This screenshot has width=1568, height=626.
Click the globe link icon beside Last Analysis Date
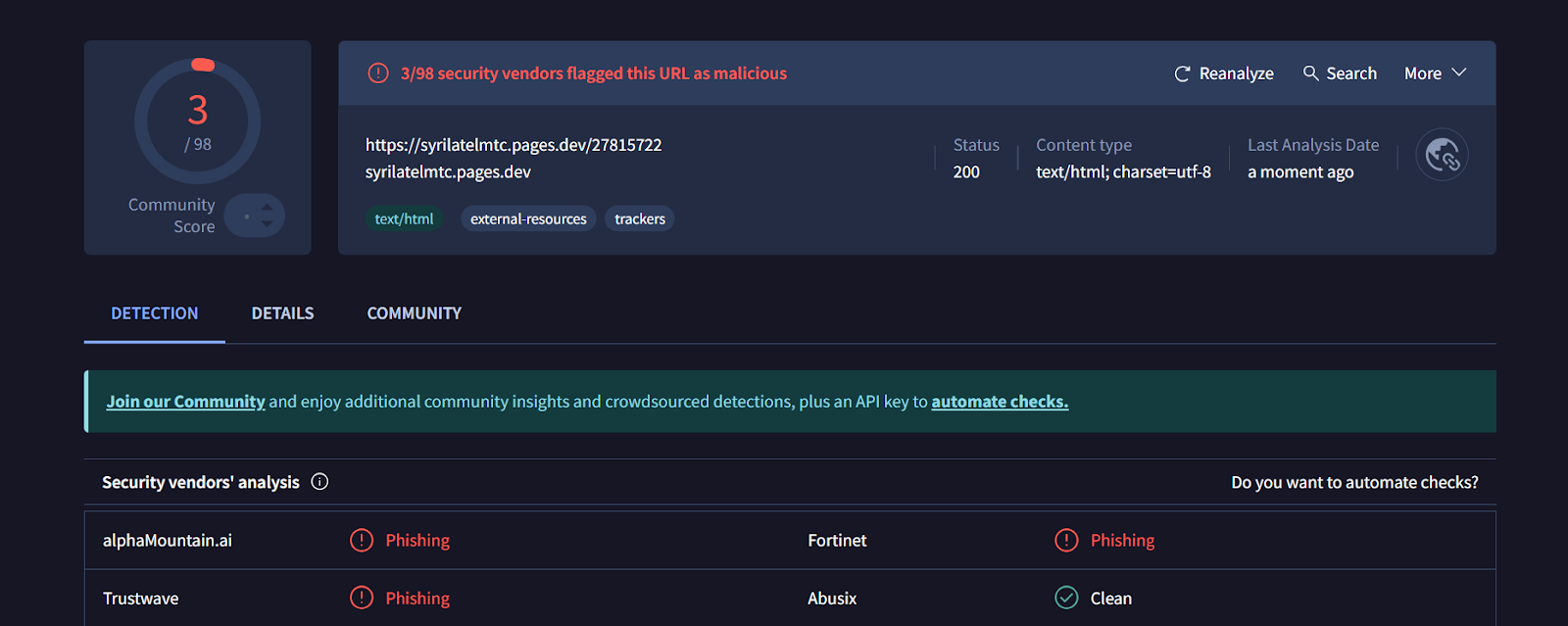pyautogui.click(x=1442, y=155)
